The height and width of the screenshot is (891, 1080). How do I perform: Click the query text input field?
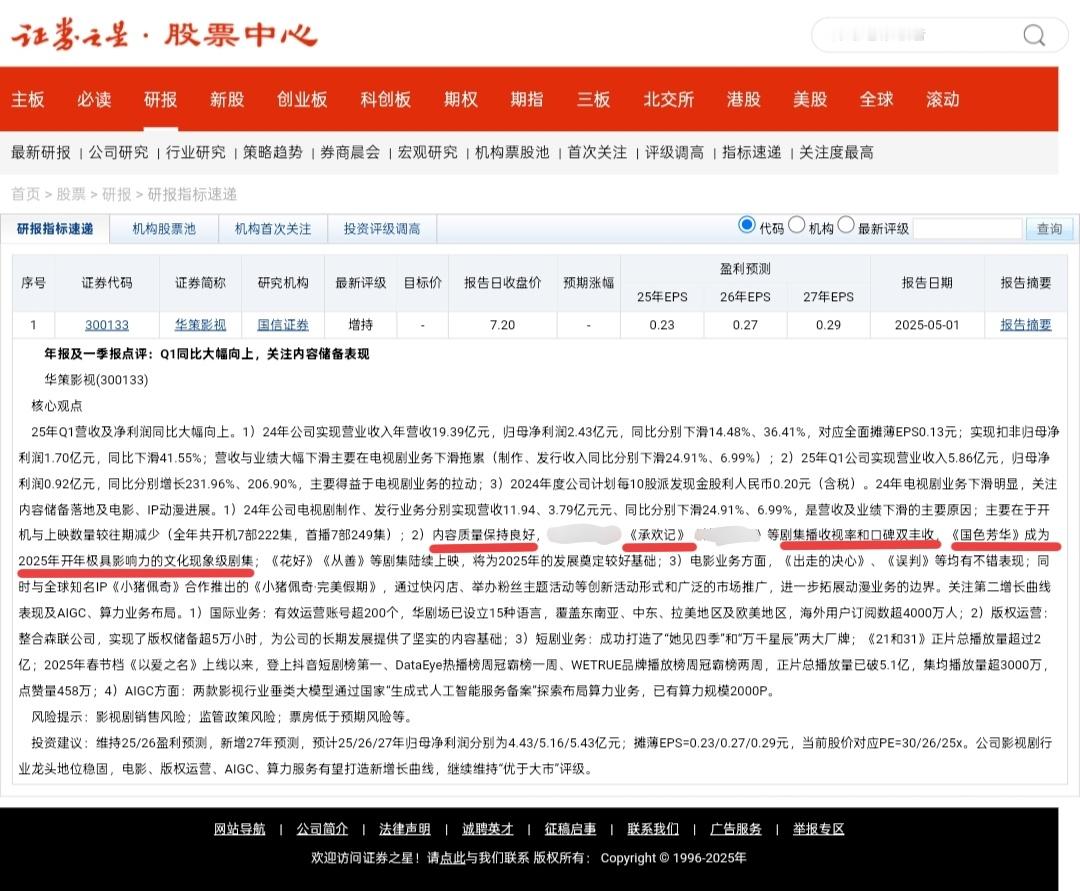968,229
